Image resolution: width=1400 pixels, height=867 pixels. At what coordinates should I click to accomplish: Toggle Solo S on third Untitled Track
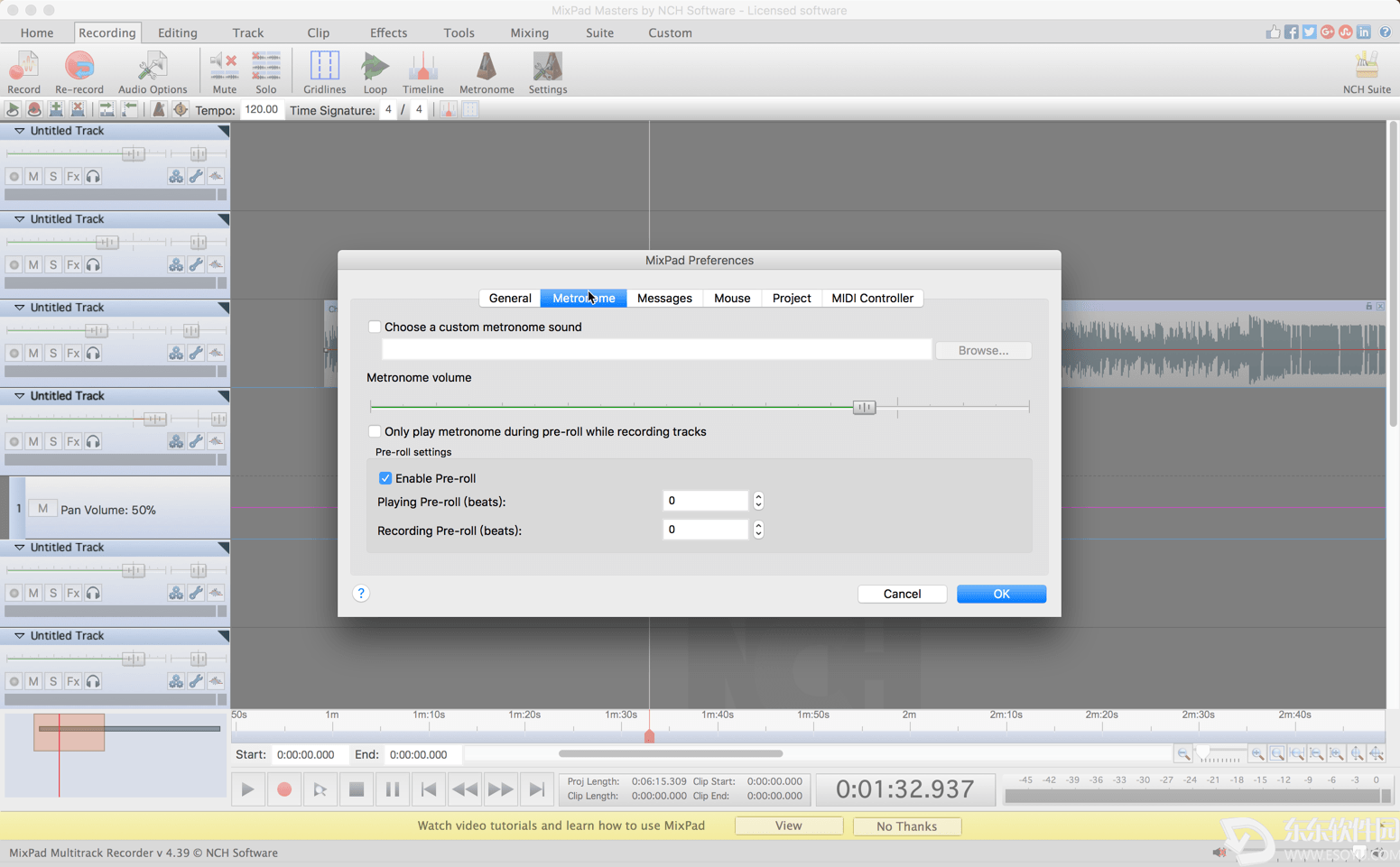(x=53, y=353)
